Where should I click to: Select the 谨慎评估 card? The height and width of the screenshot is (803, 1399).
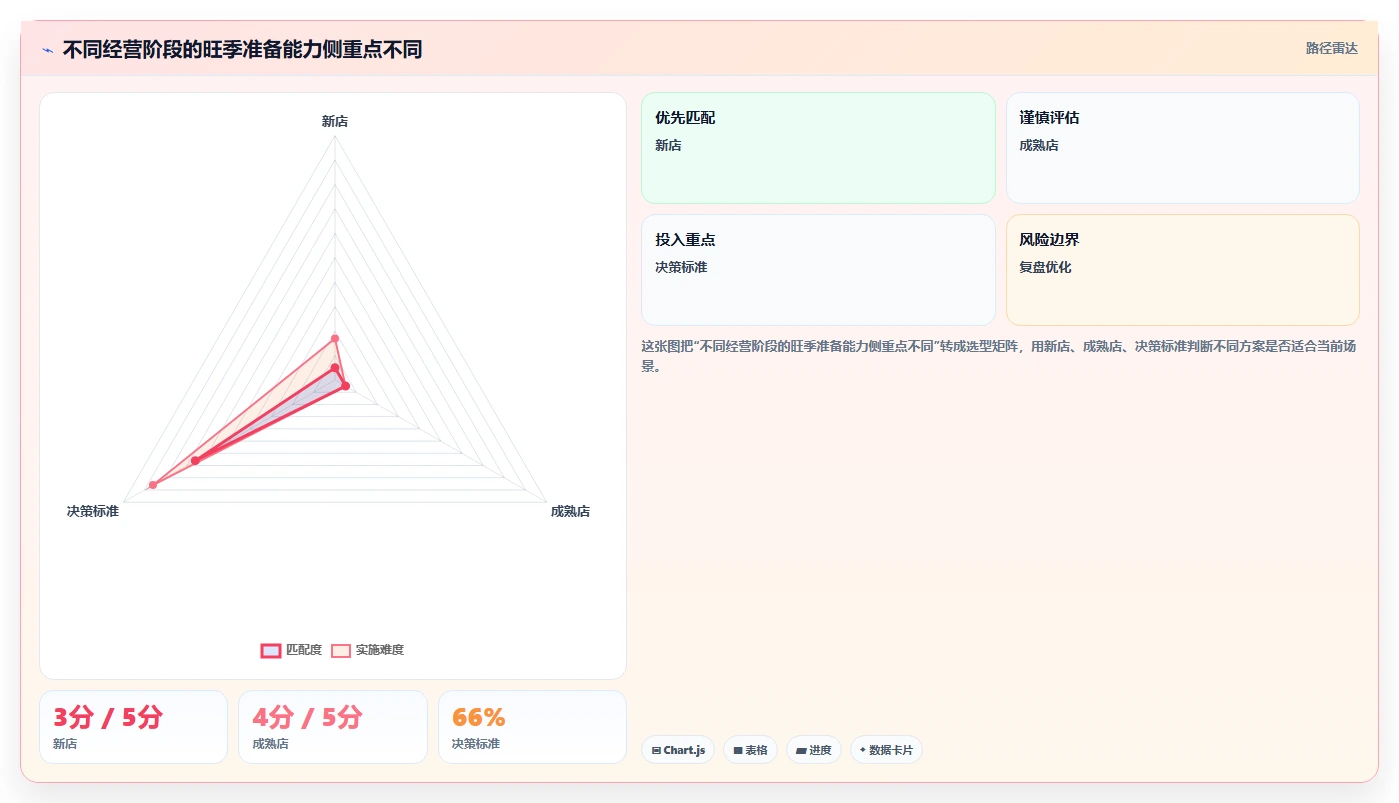pos(1183,148)
